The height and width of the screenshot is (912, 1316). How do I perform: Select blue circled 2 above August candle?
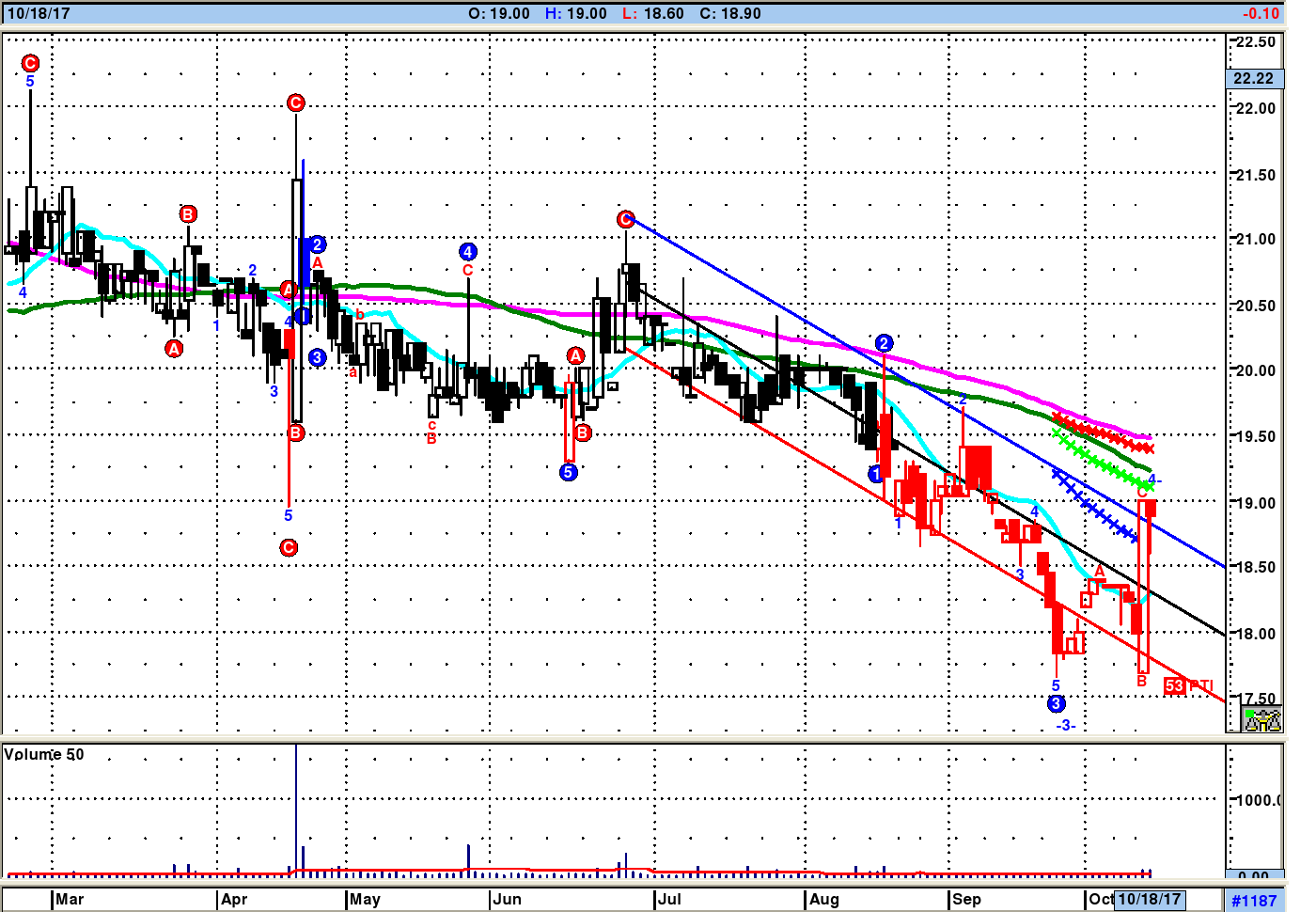(884, 343)
